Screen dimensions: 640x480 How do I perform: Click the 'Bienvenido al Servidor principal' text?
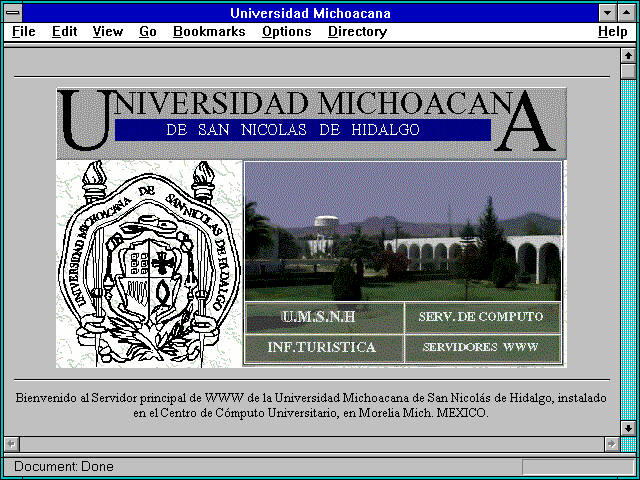pyautogui.click(x=102, y=398)
